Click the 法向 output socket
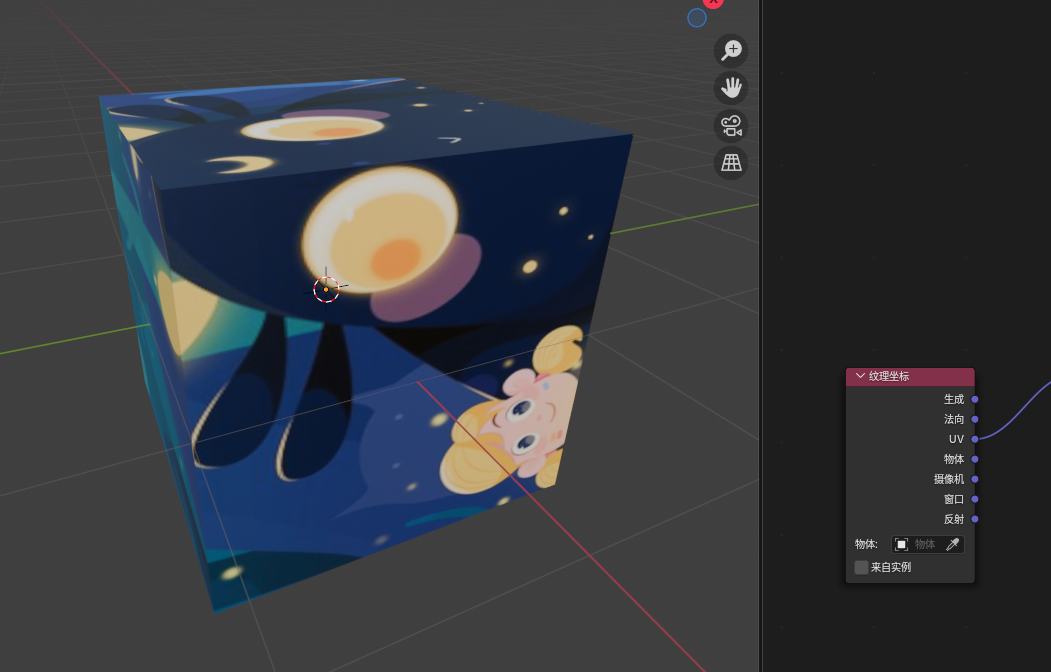 click(975, 419)
